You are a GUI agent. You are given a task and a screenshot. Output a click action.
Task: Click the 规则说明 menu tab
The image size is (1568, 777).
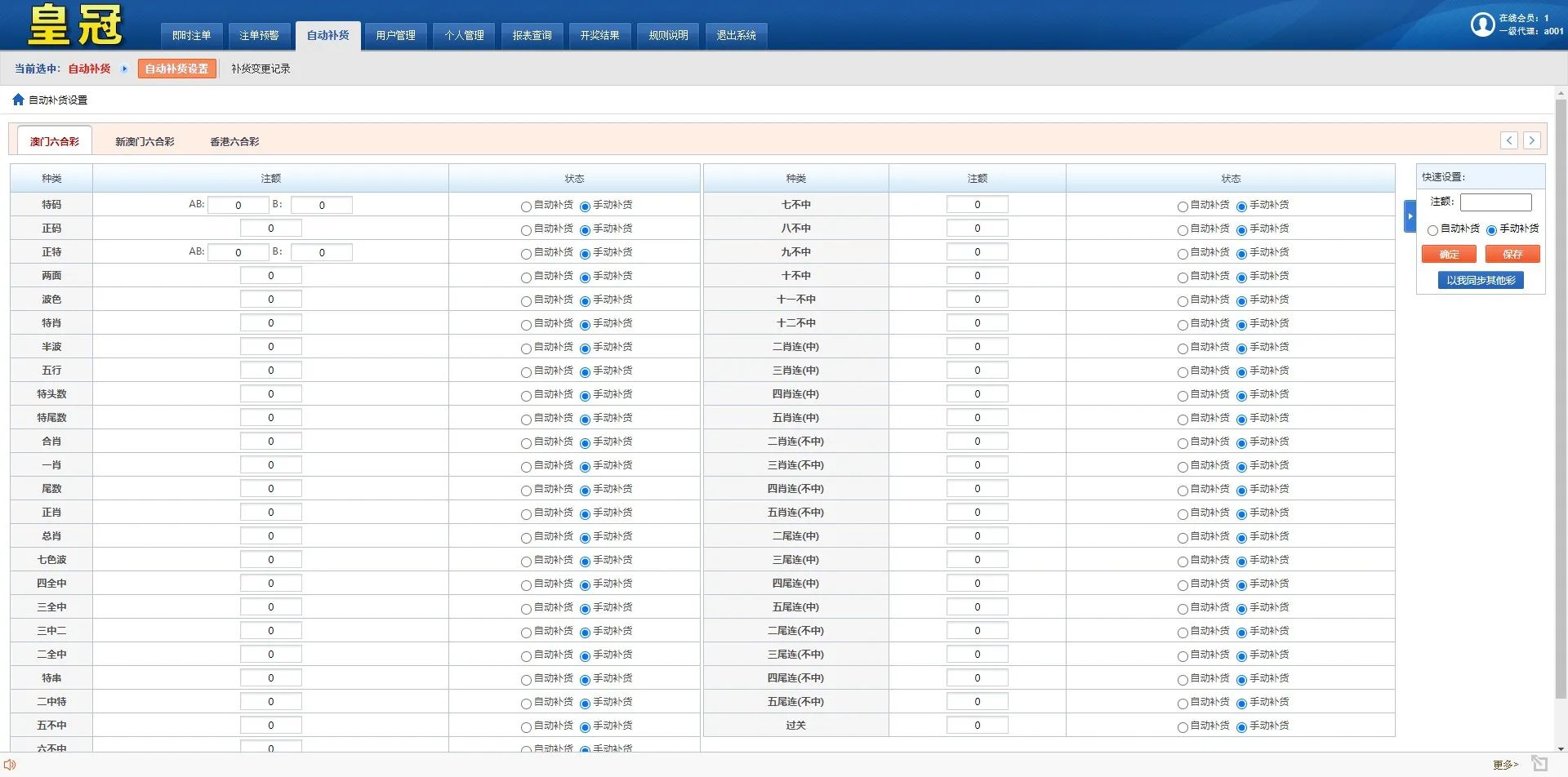click(x=668, y=35)
